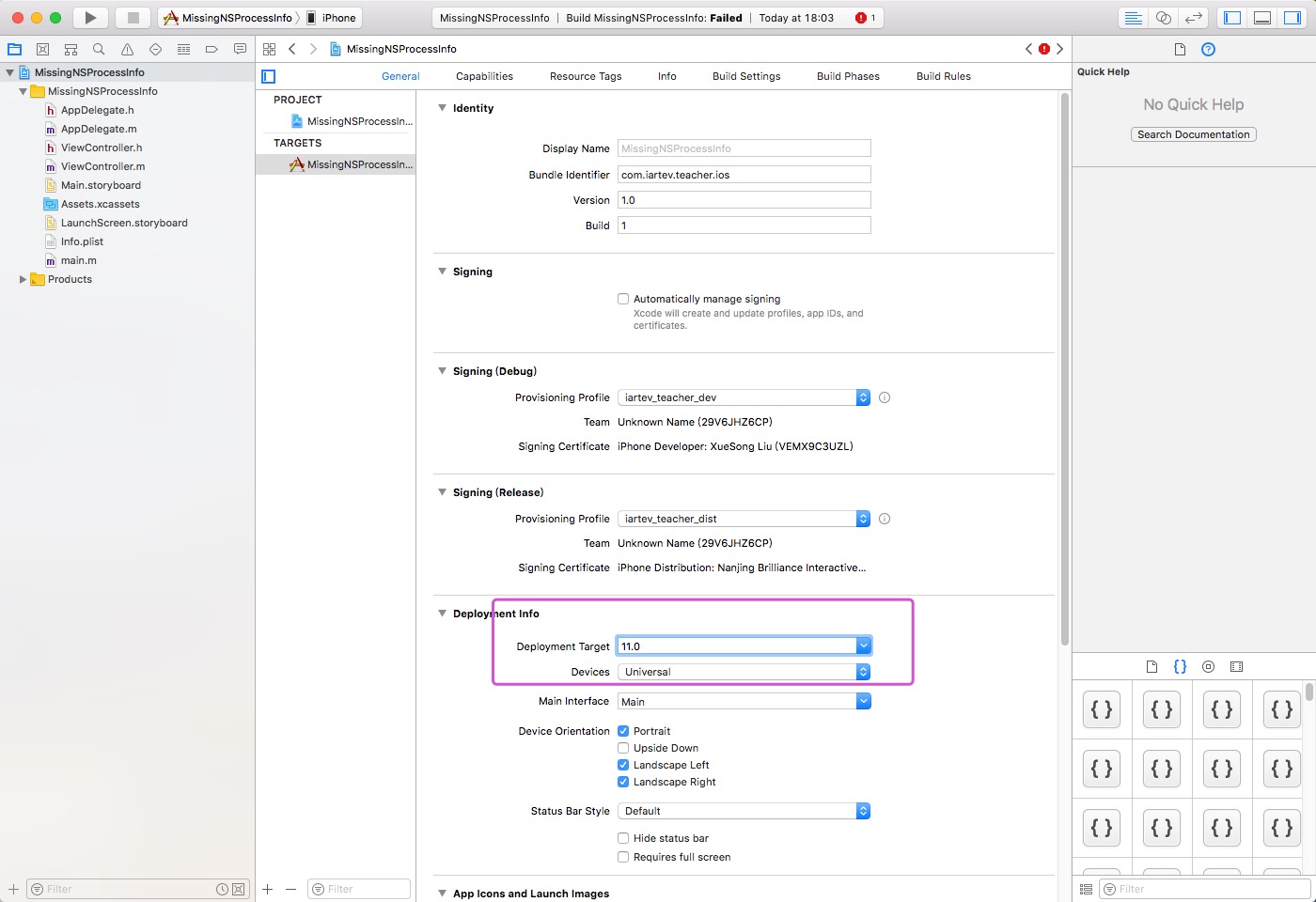The height and width of the screenshot is (902, 1316).
Task: Open the Issue navigator
Action: click(x=127, y=48)
